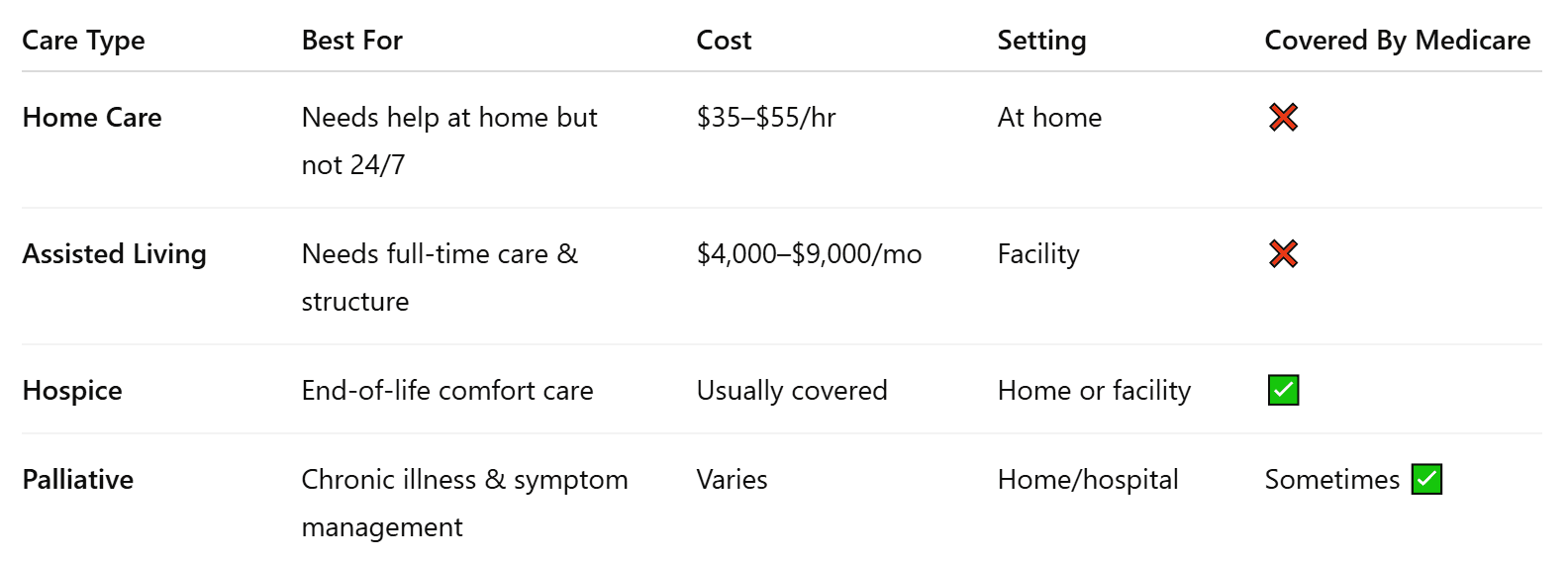Screen dimensions: 1568x562
Task: Click the $4,000–$9,000/mo cost cell
Action: click(x=809, y=254)
